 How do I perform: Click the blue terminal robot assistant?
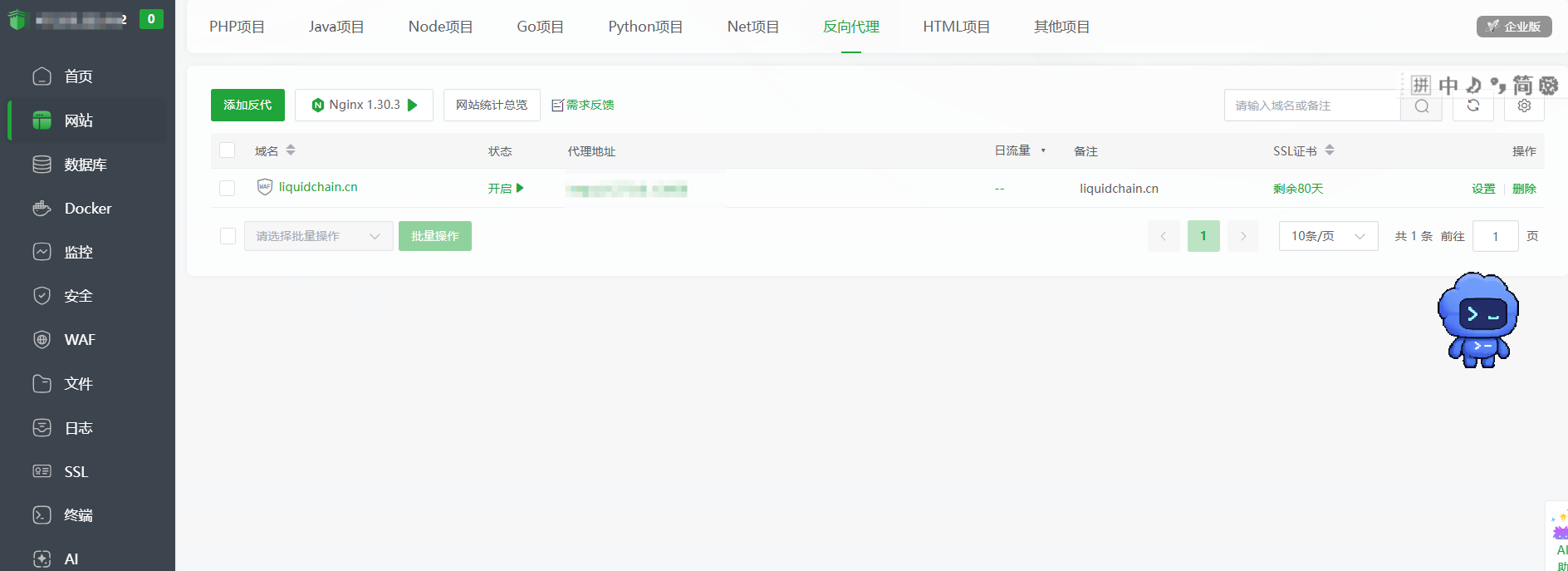click(x=1478, y=320)
